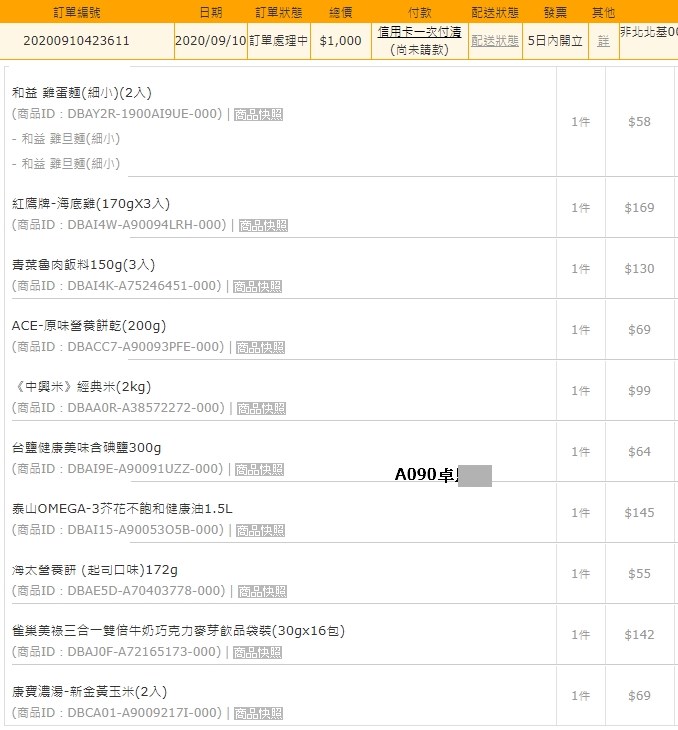Image resolution: width=678 pixels, height=730 pixels.
Task: Open 商品快照 for 和益 雞蛋麵
Action: pos(258,115)
